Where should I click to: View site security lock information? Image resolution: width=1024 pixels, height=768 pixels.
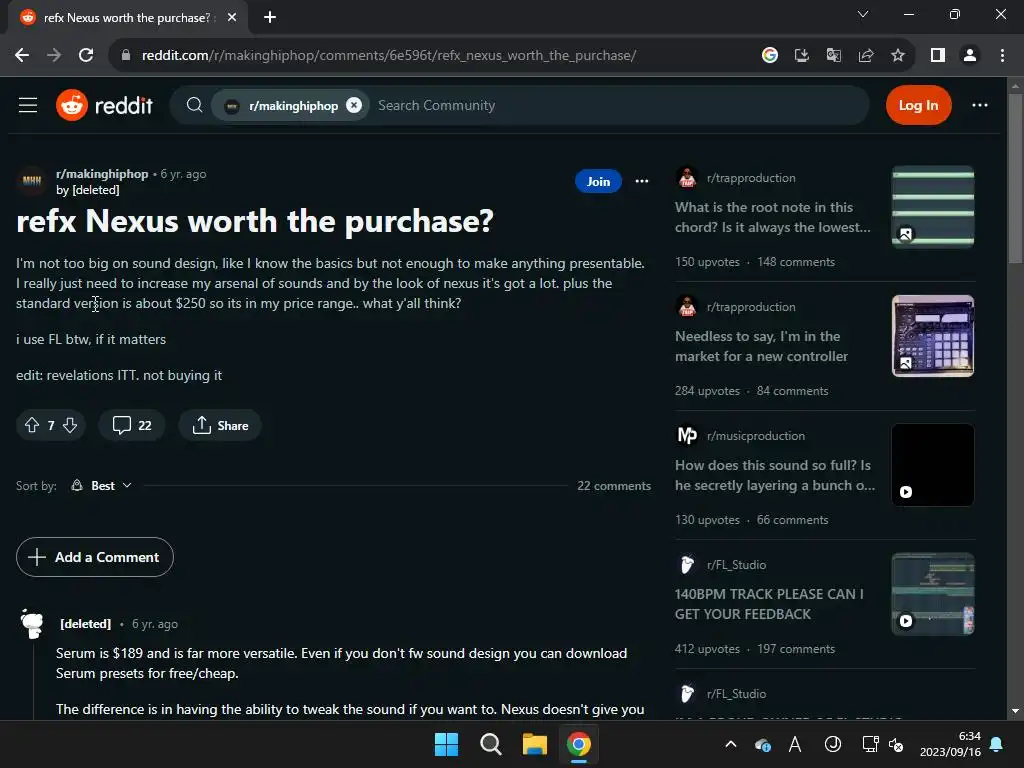point(126,56)
